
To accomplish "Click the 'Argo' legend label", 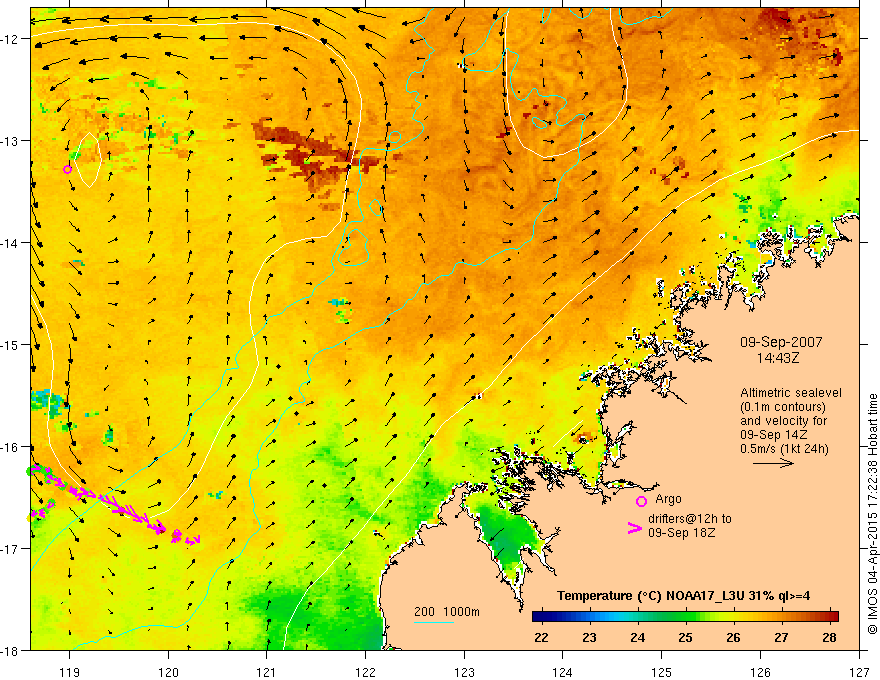I will [x=668, y=499].
